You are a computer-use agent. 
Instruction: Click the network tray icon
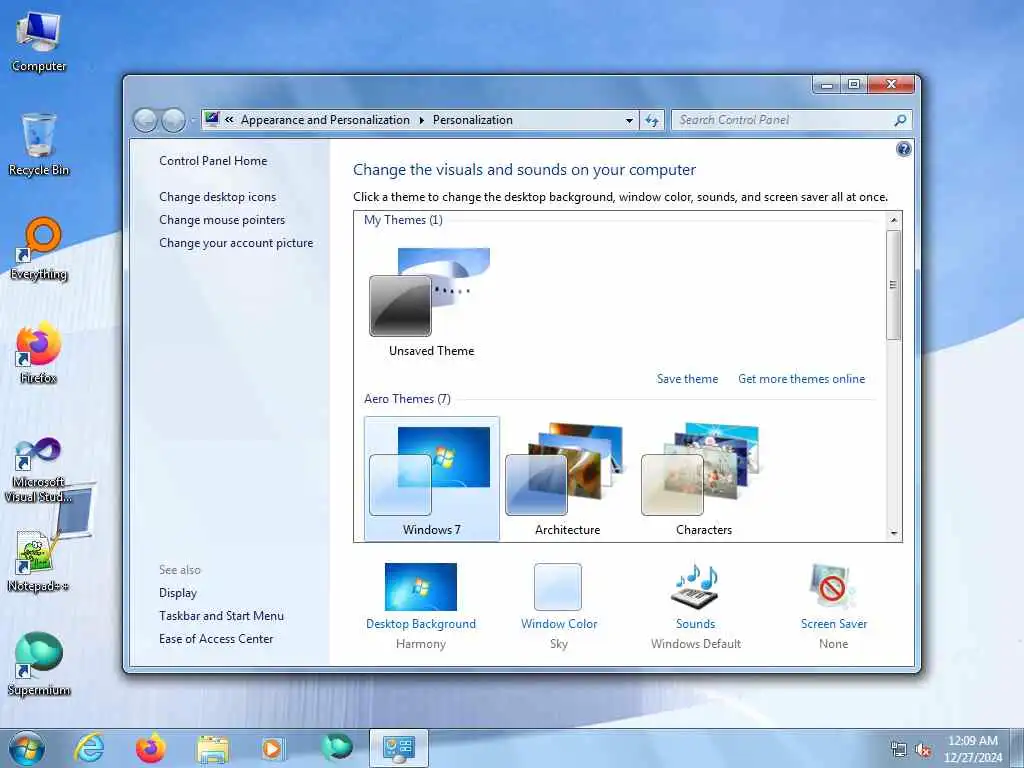[x=899, y=750]
